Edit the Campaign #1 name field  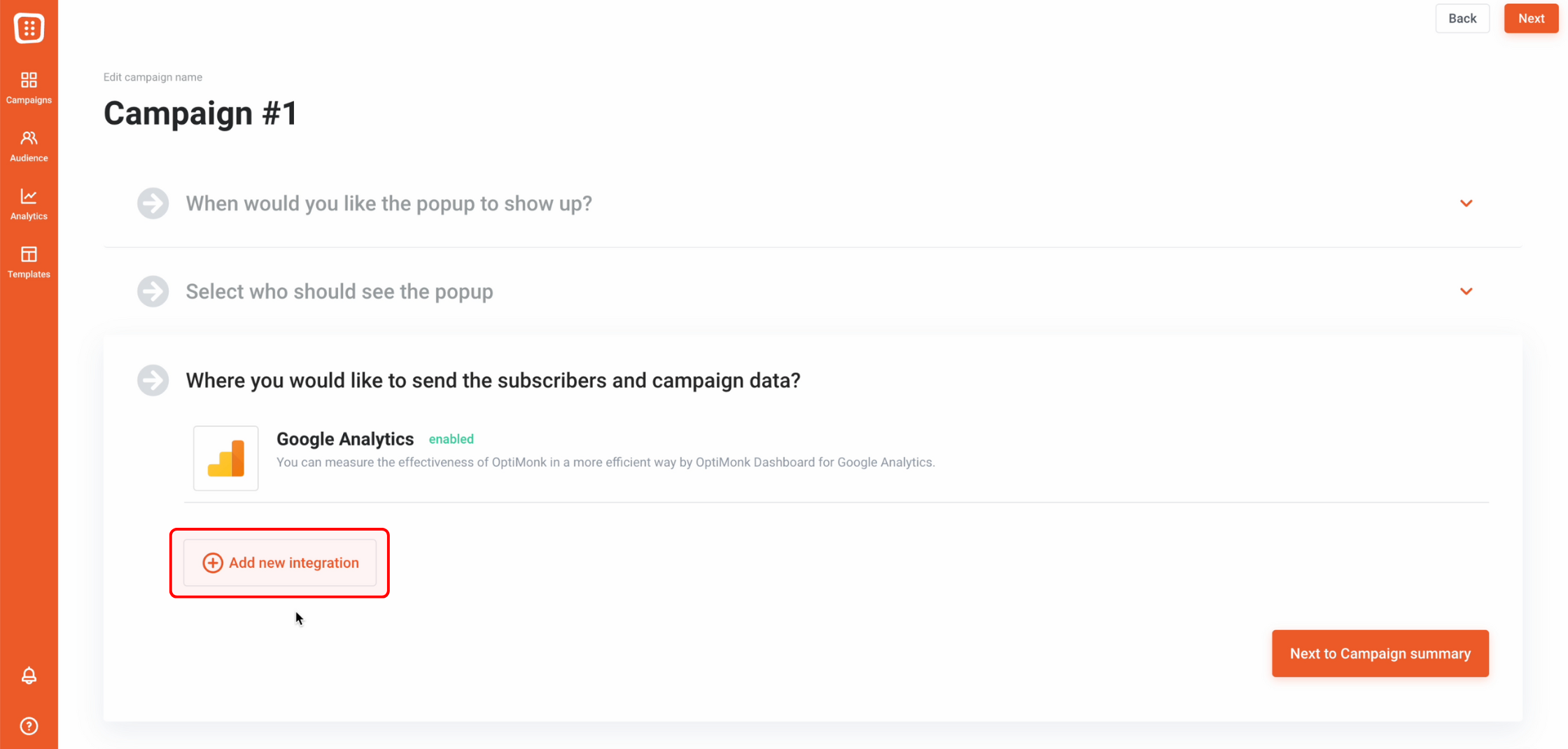[x=201, y=113]
